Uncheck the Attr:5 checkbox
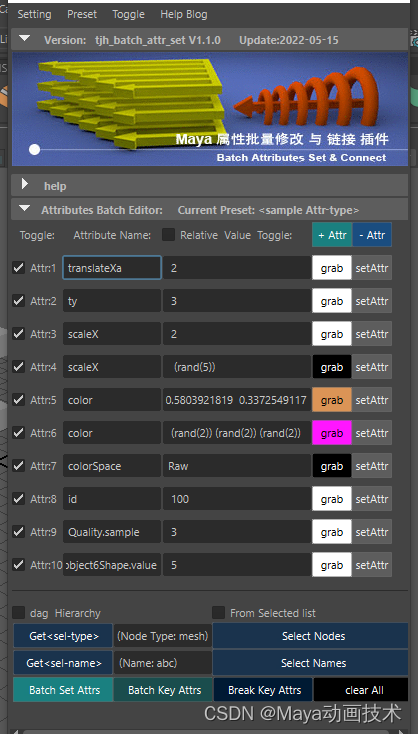This screenshot has height=734, width=418. tap(18, 400)
